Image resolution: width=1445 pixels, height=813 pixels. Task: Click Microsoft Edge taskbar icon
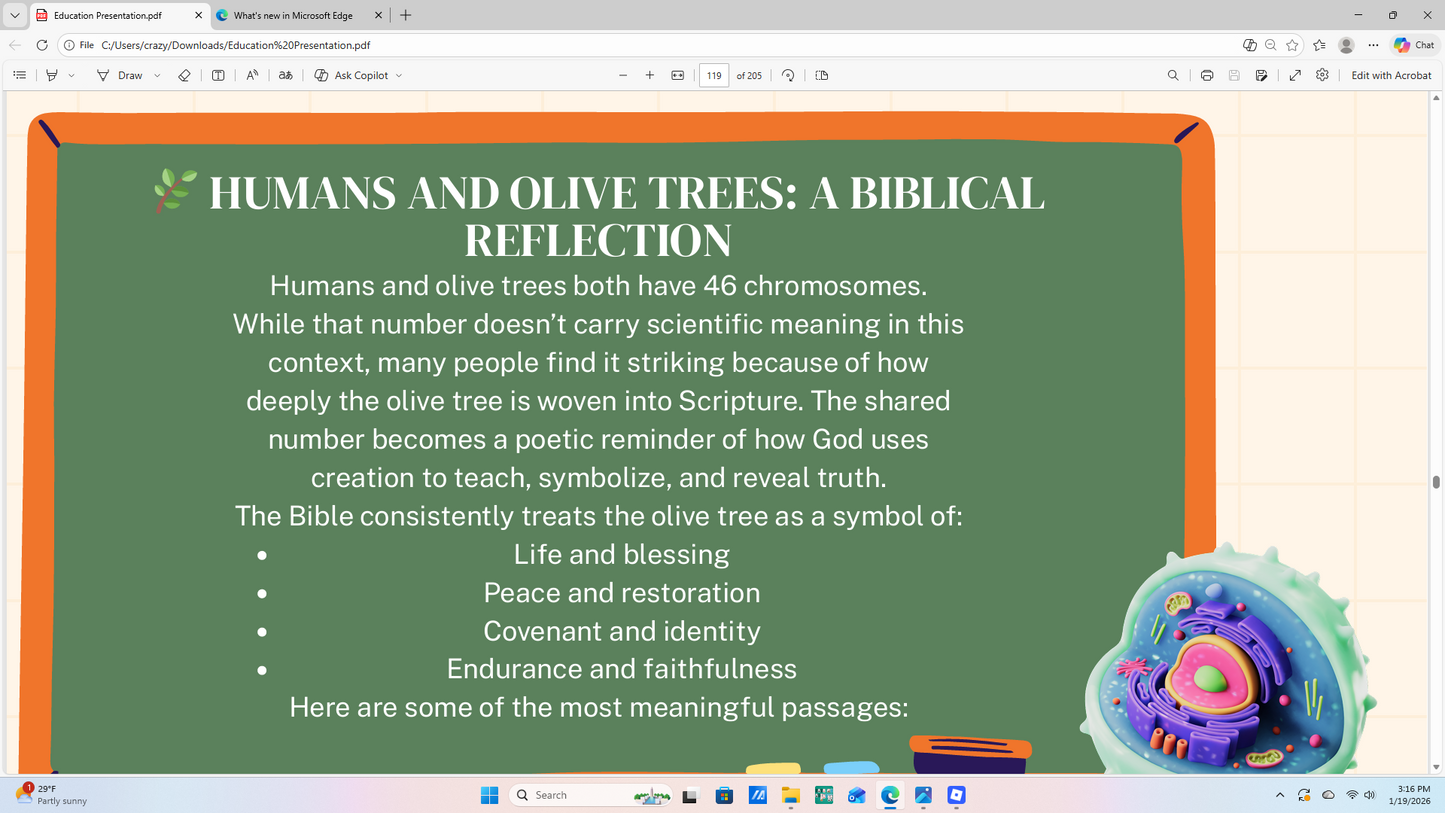pos(890,795)
